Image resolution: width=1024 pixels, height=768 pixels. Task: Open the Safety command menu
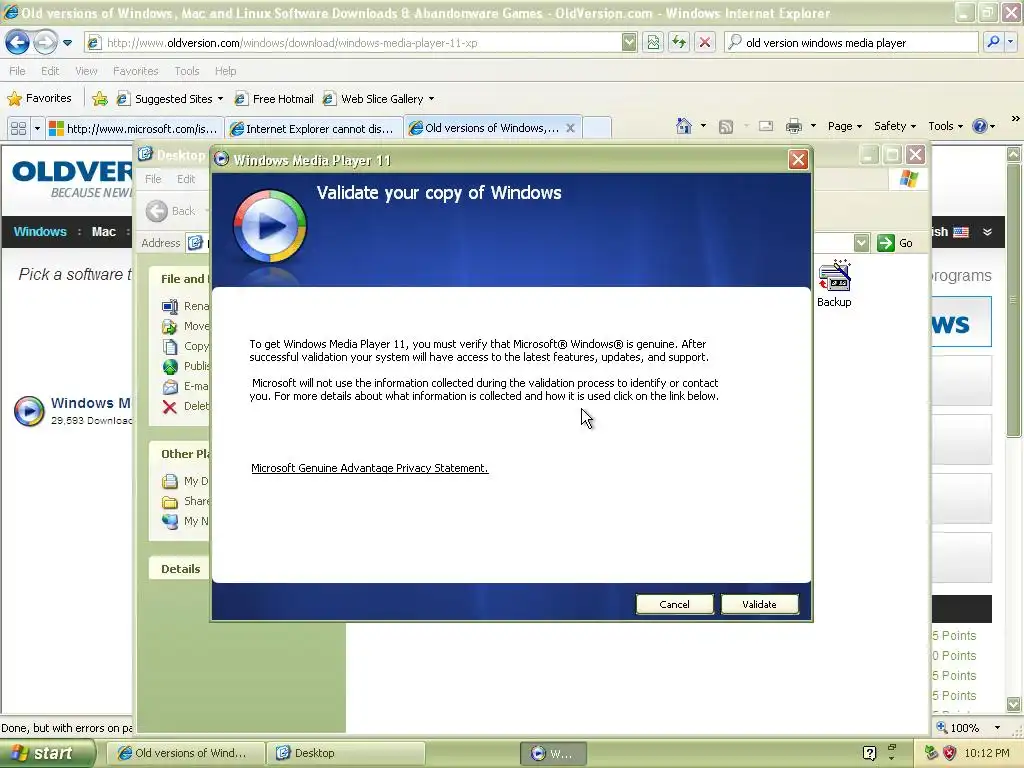point(895,126)
